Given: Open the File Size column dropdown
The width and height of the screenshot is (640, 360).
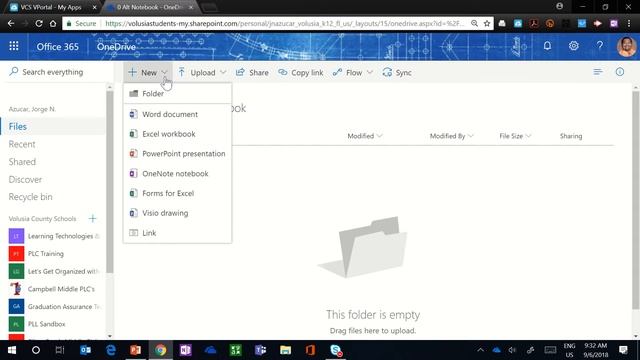Looking at the screenshot, I should pos(528,136).
